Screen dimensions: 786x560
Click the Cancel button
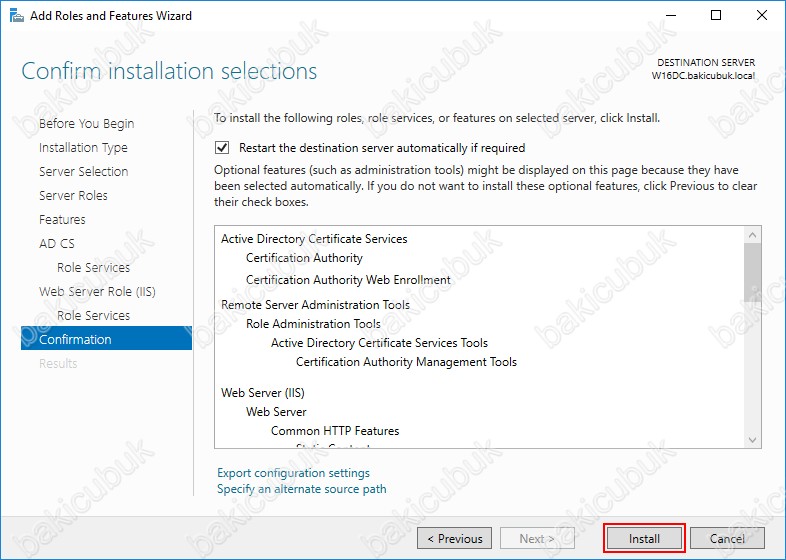pos(727,538)
